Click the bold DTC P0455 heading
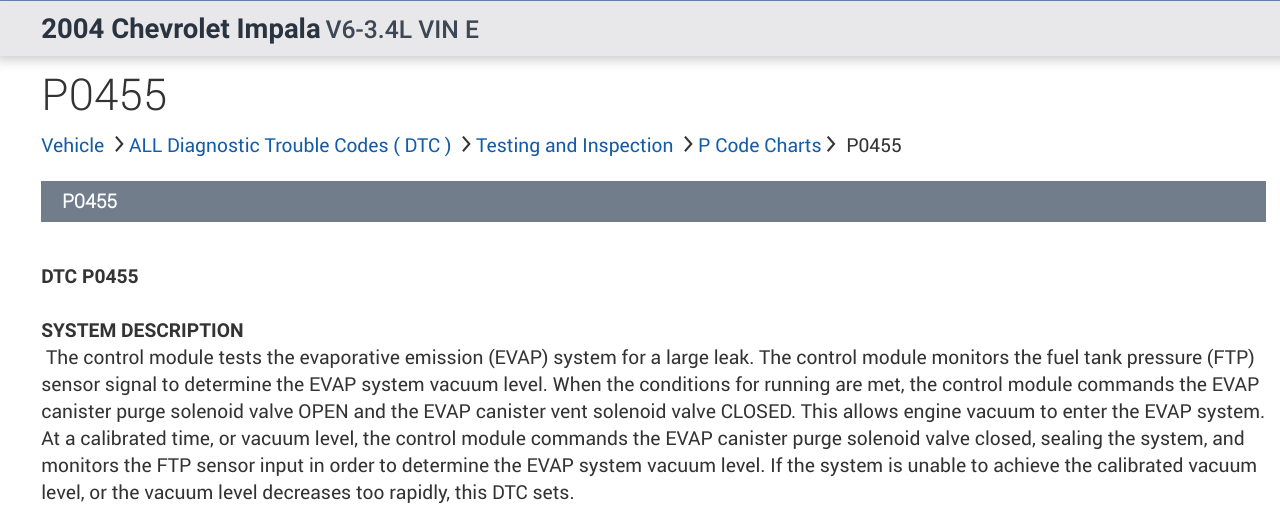 (x=90, y=277)
